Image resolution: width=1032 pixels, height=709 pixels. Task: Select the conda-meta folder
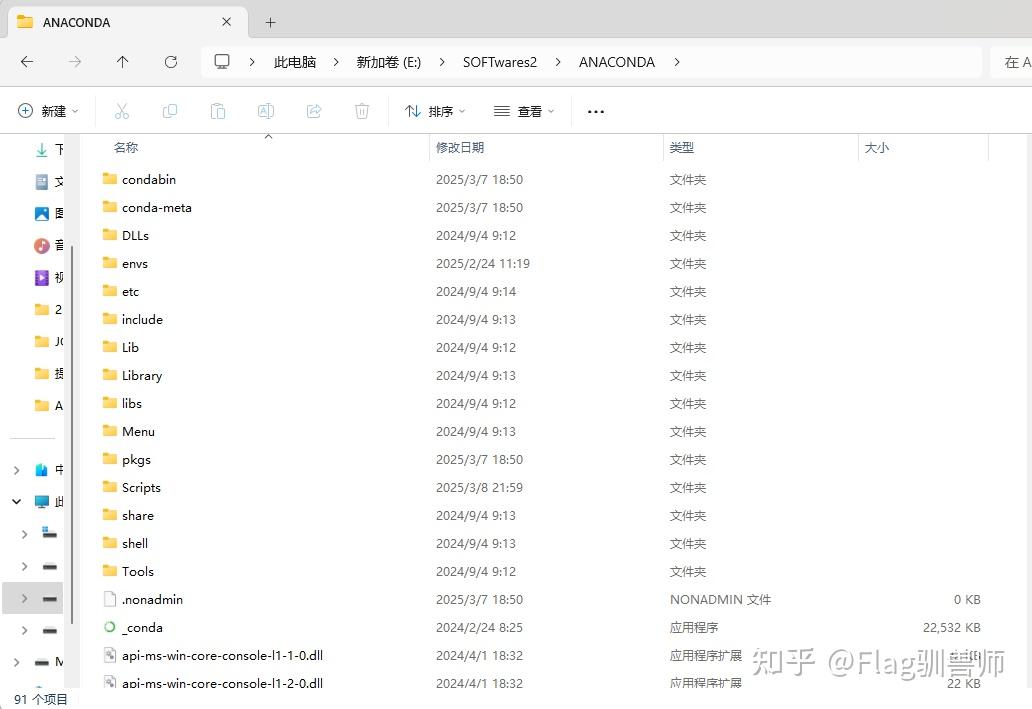157,207
